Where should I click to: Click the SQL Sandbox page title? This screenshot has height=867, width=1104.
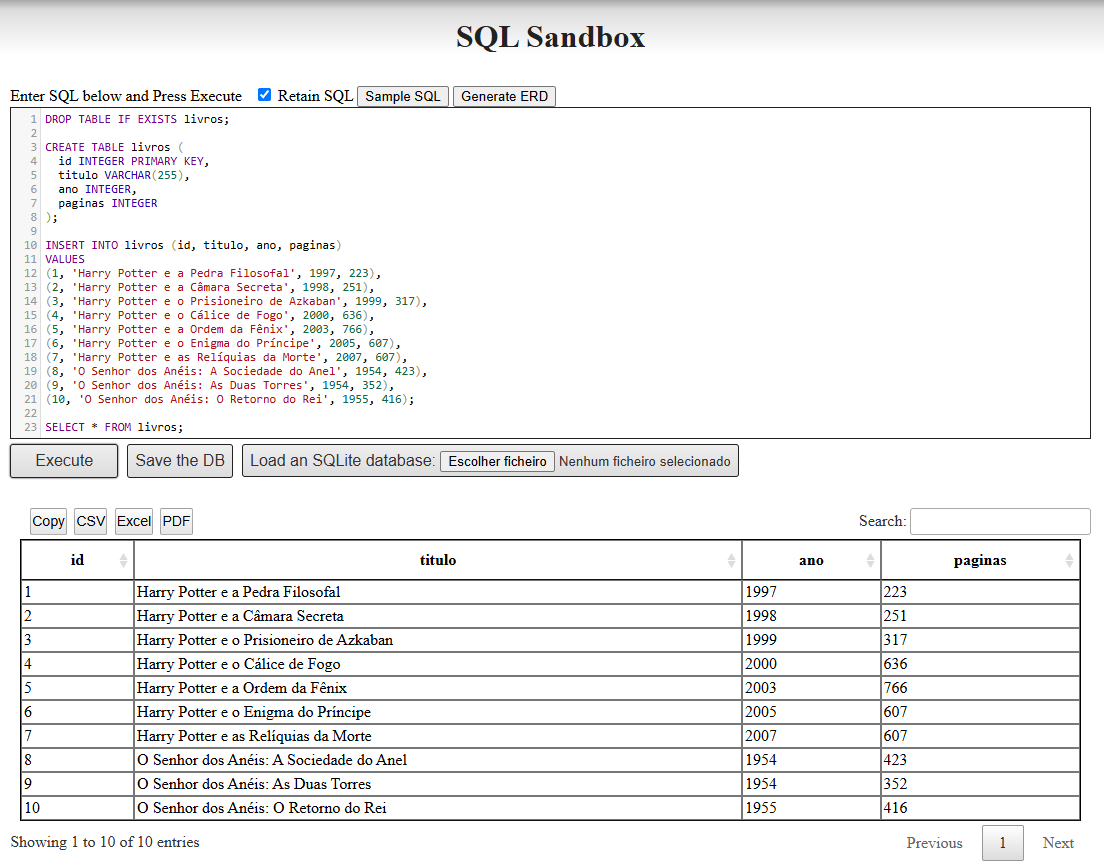(x=551, y=37)
